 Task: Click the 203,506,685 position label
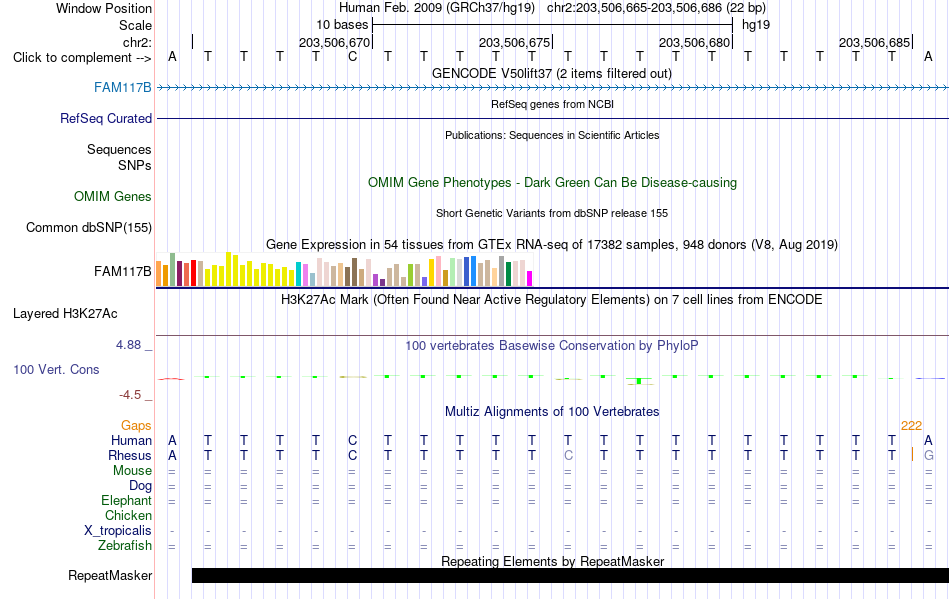pyautogui.click(x=874, y=42)
